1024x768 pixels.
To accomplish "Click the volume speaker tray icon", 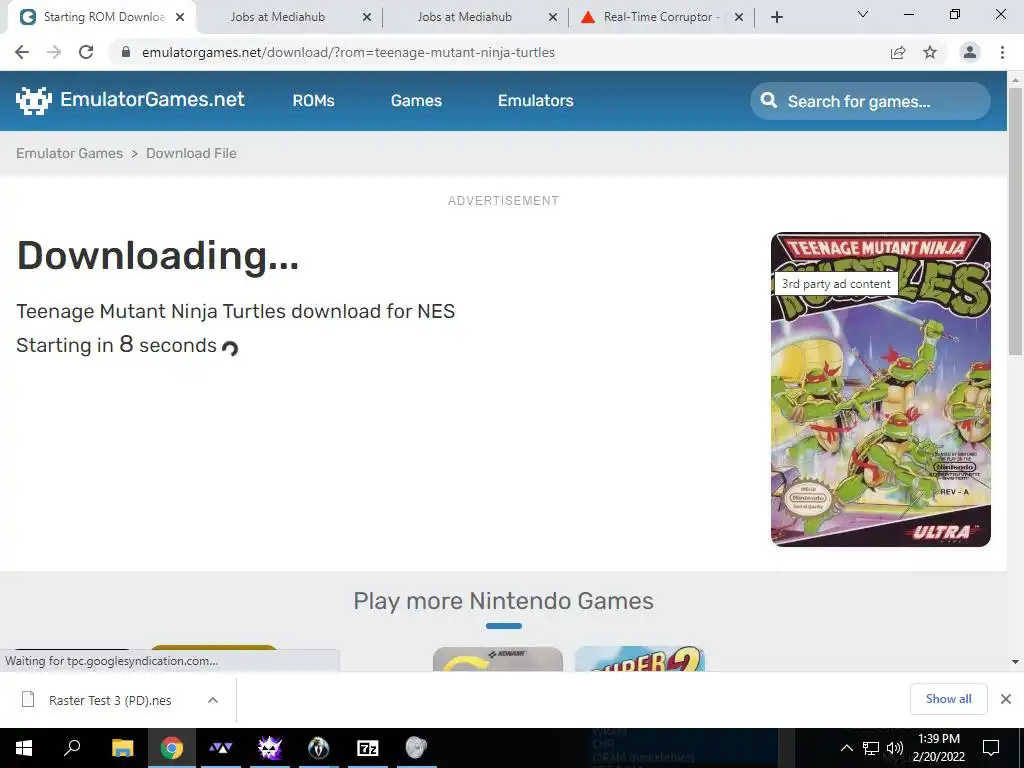I will 895,748.
